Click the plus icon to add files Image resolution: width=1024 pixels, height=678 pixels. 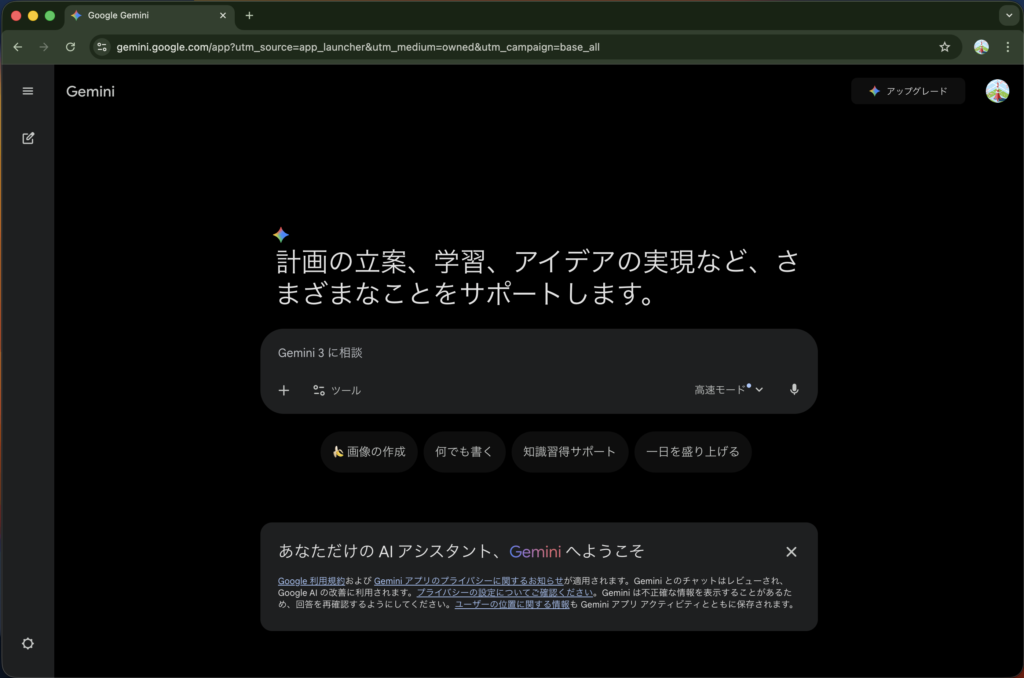click(284, 391)
